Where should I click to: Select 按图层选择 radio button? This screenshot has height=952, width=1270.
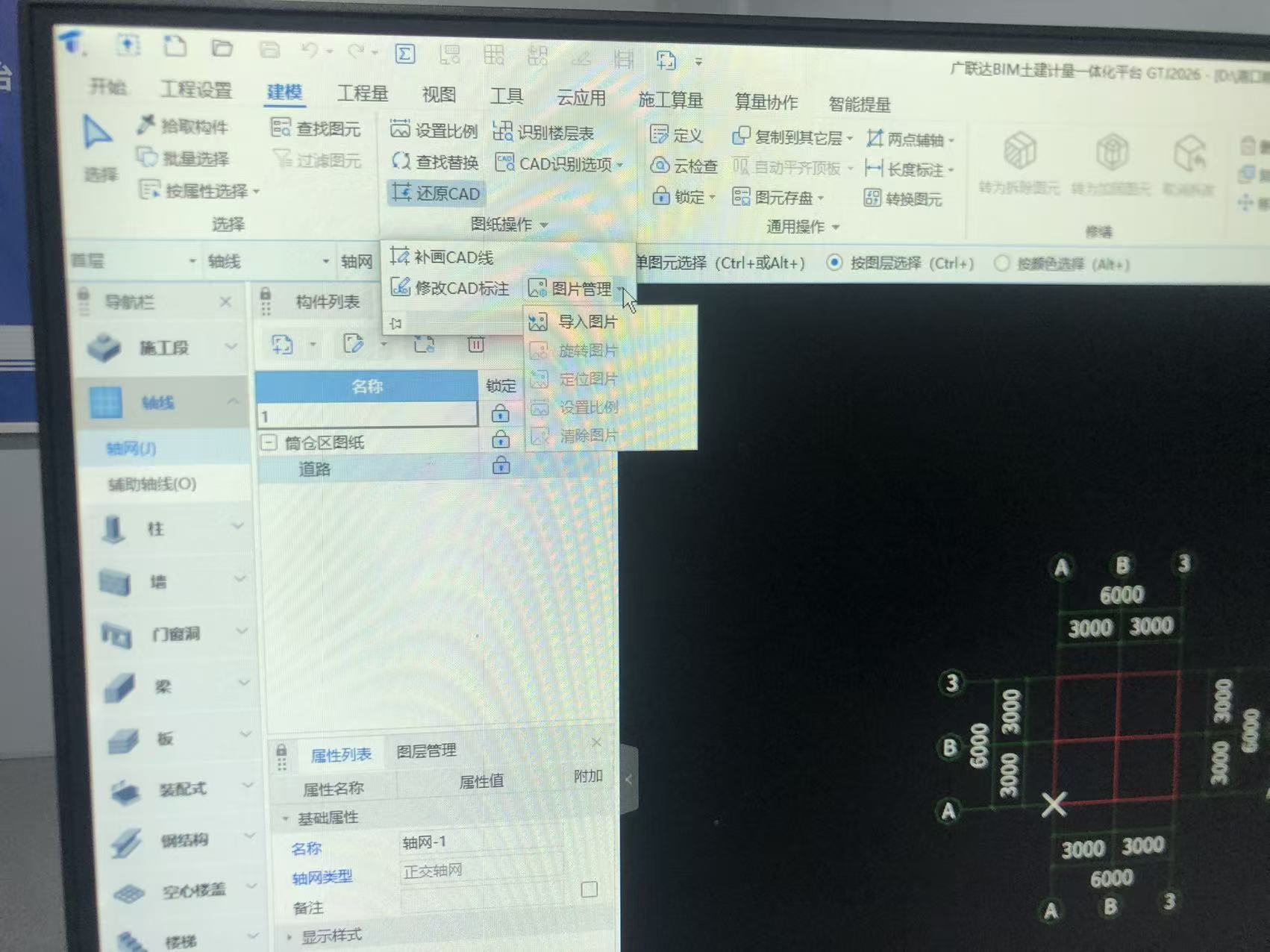click(835, 263)
